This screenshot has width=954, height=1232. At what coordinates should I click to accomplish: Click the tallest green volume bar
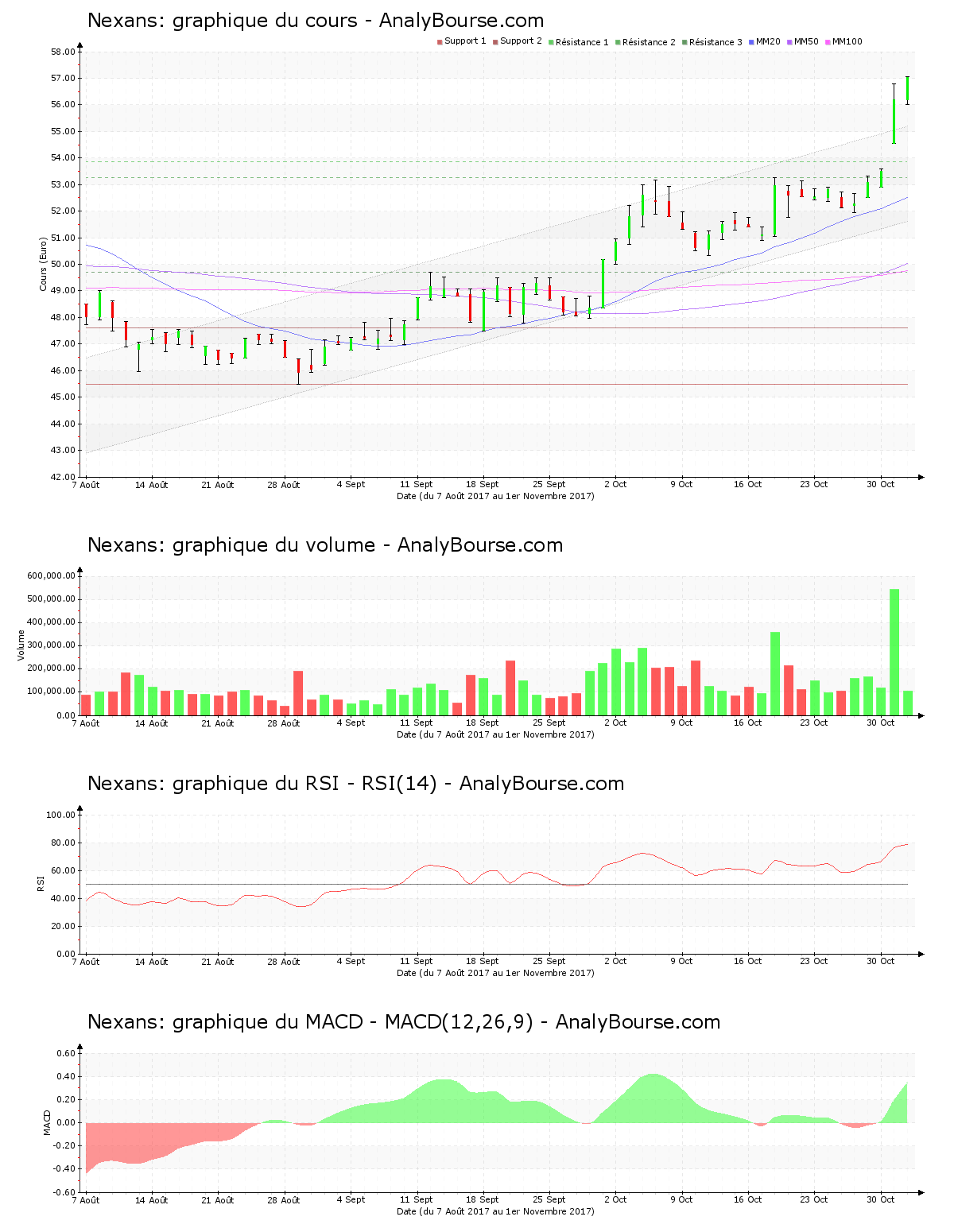894,652
